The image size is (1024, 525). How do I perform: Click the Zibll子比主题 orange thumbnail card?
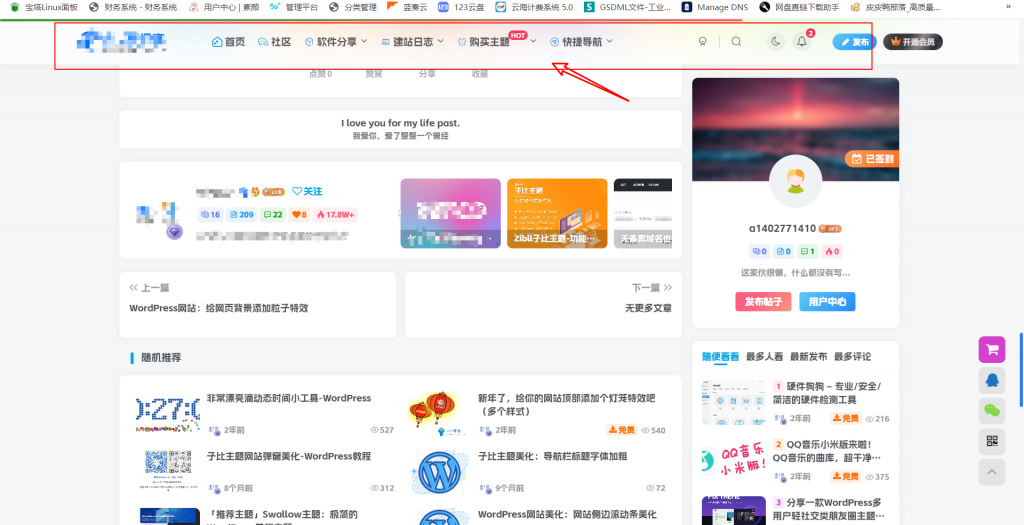[557, 214]
